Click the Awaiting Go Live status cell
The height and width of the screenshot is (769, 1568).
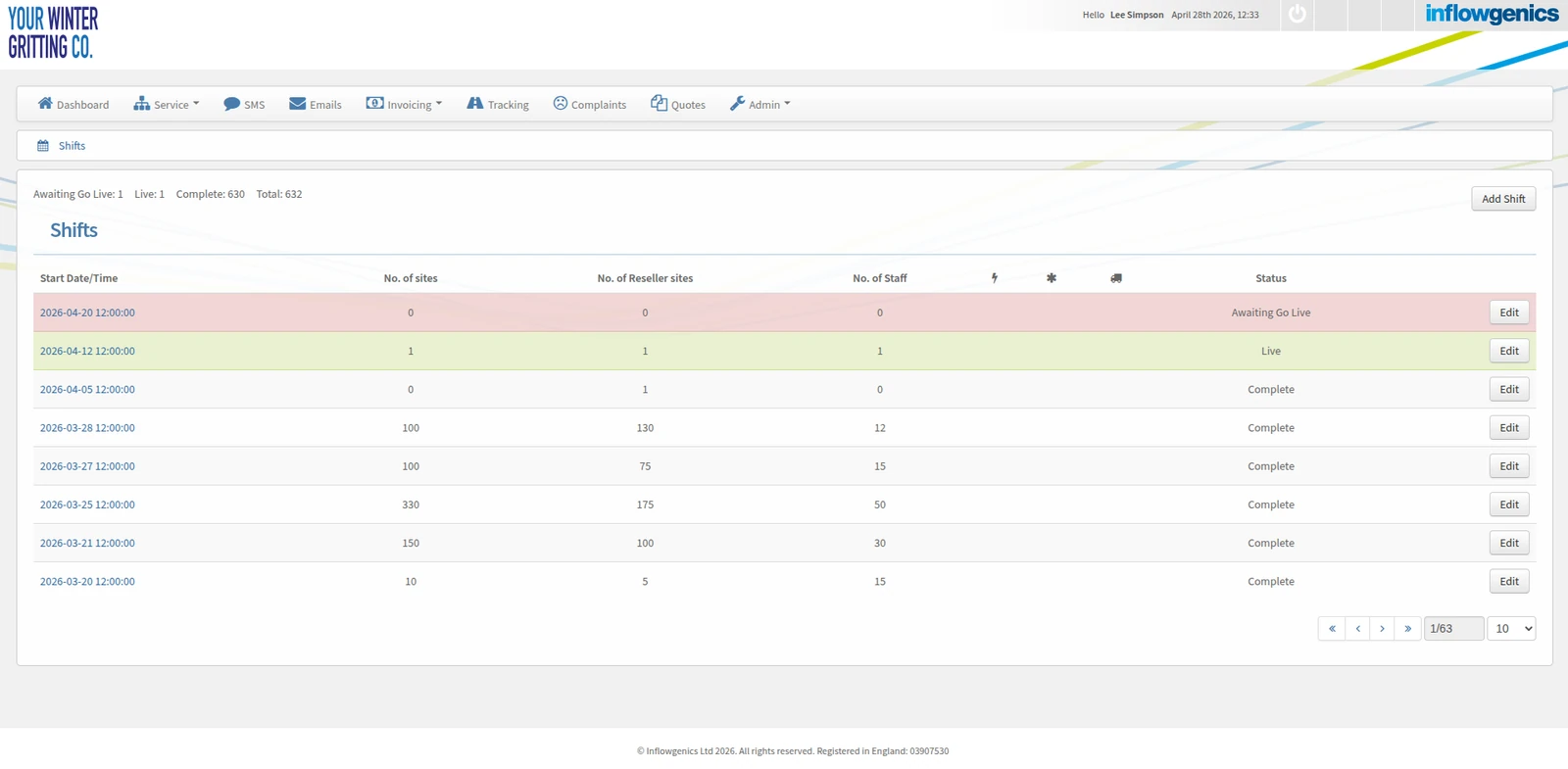pyautogui.click(x=1271, y=312)
